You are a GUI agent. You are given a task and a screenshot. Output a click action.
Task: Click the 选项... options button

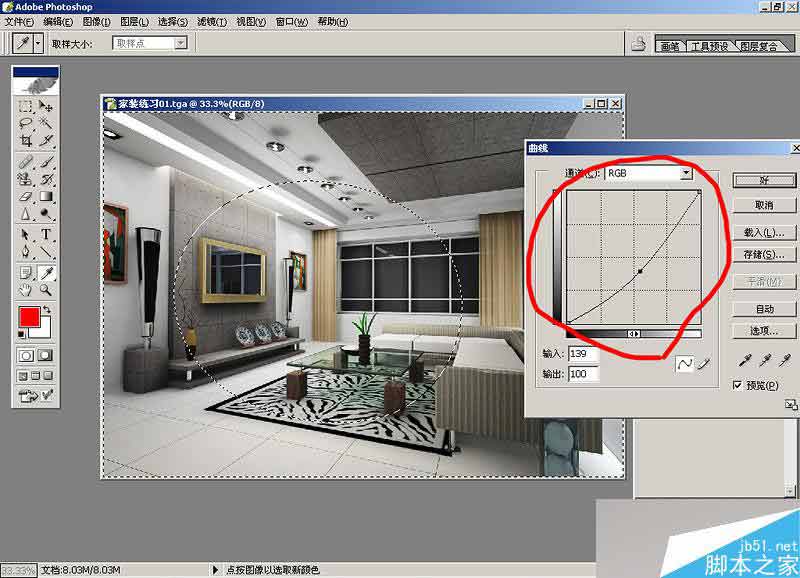(764, 331)
